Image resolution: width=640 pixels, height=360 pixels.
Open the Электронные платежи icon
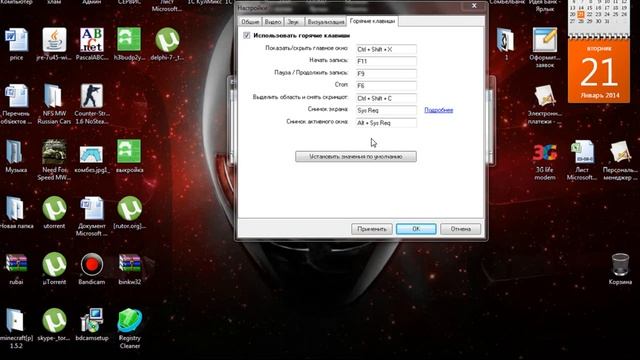click(x=544, y=96)
